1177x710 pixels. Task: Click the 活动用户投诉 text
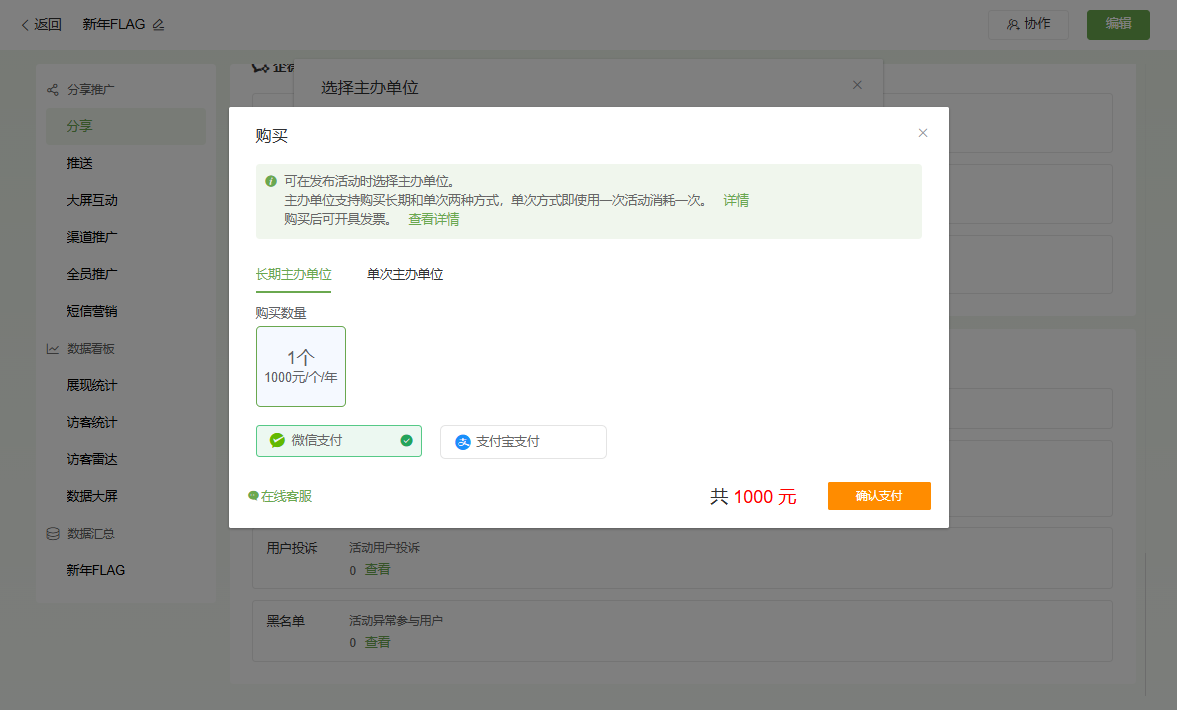384,548
